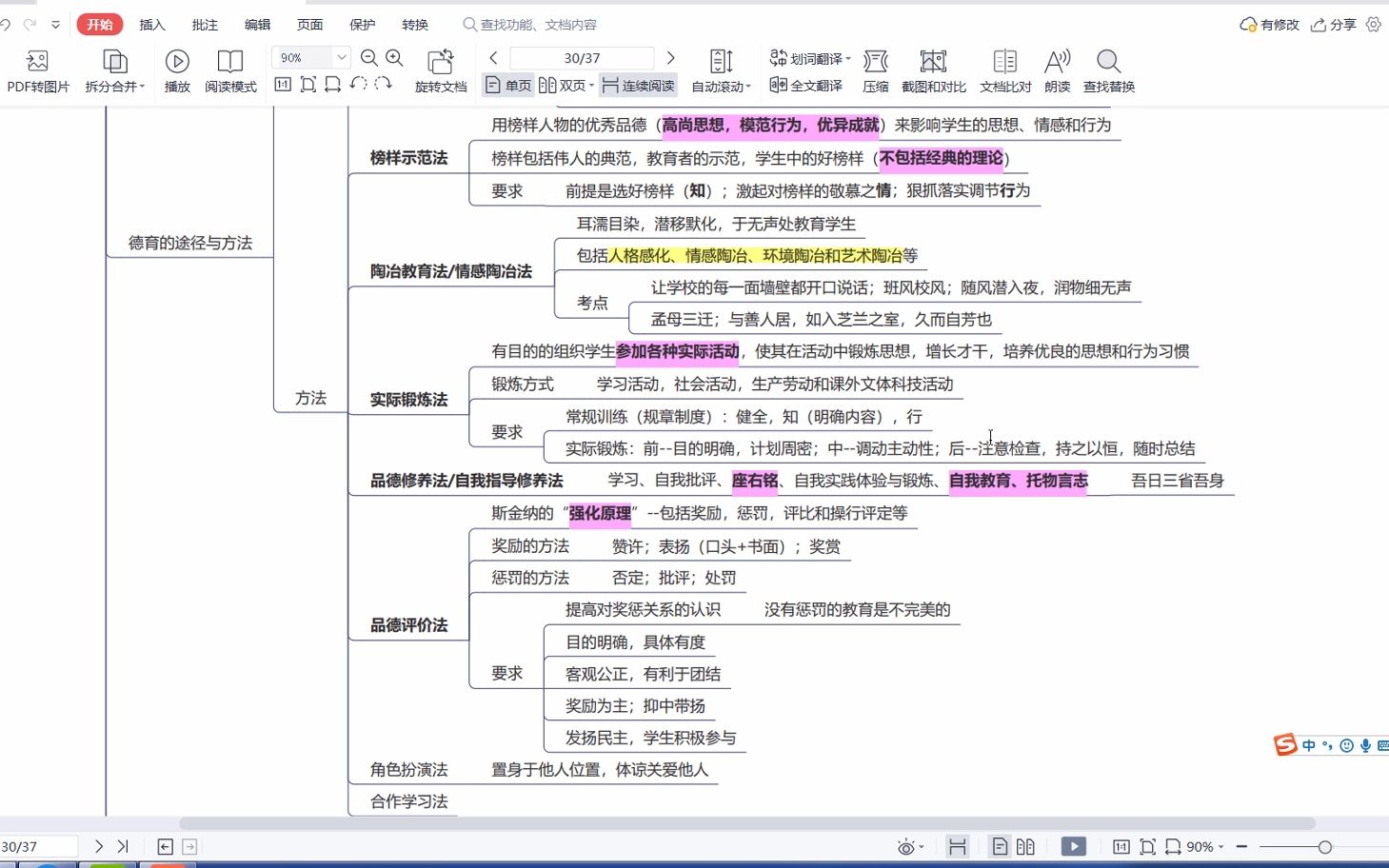Open the 90% zoom level combo box
The image size is (1389, 868).
click(311, 58)
